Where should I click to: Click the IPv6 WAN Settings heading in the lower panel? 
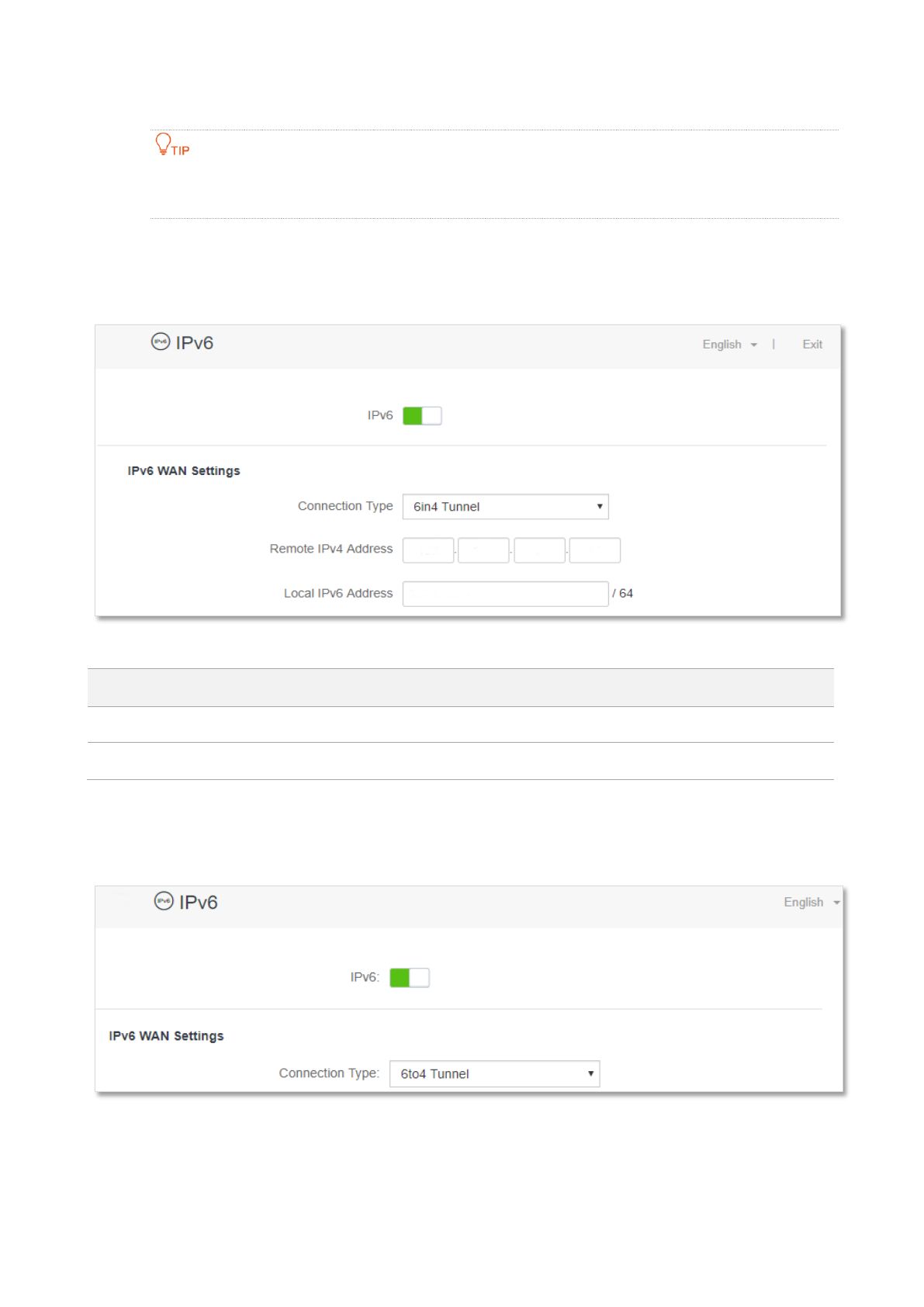[x=166, y=1036]
